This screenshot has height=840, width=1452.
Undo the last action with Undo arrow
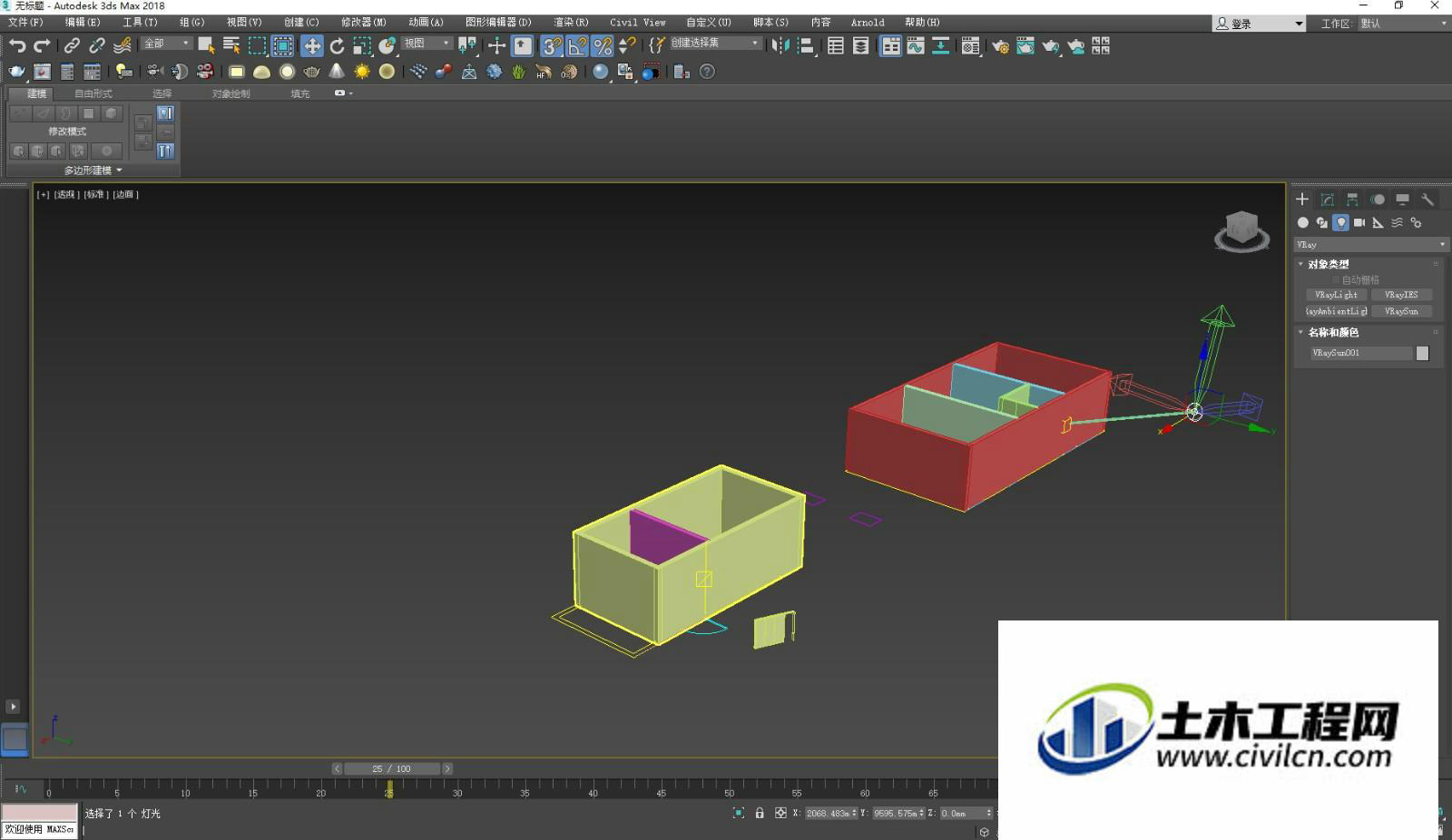(17, 45)
